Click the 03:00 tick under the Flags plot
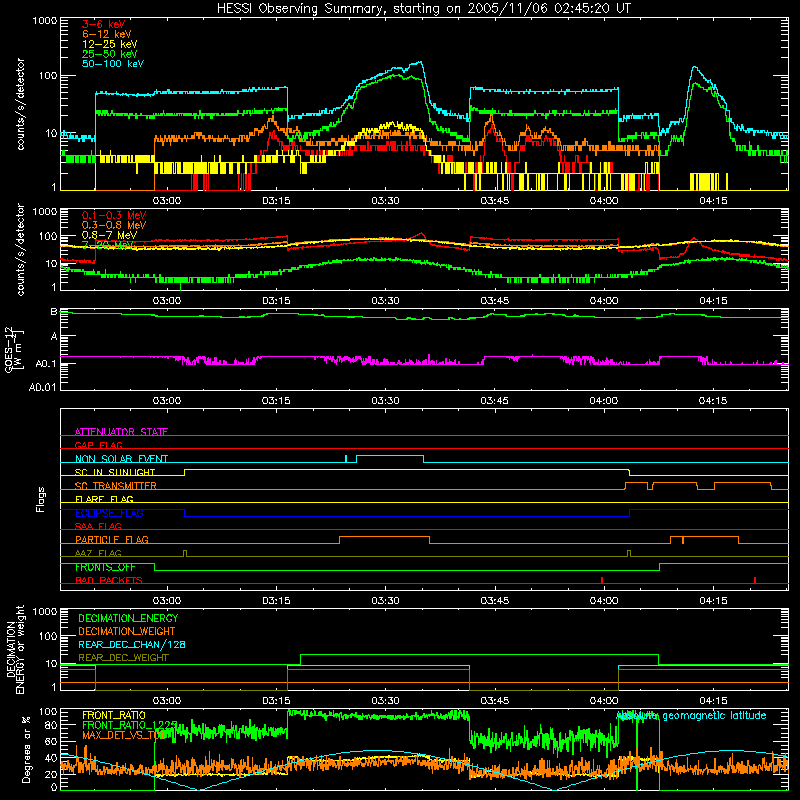The width and height of the screenshot is (800, 800). click(167, 601)
